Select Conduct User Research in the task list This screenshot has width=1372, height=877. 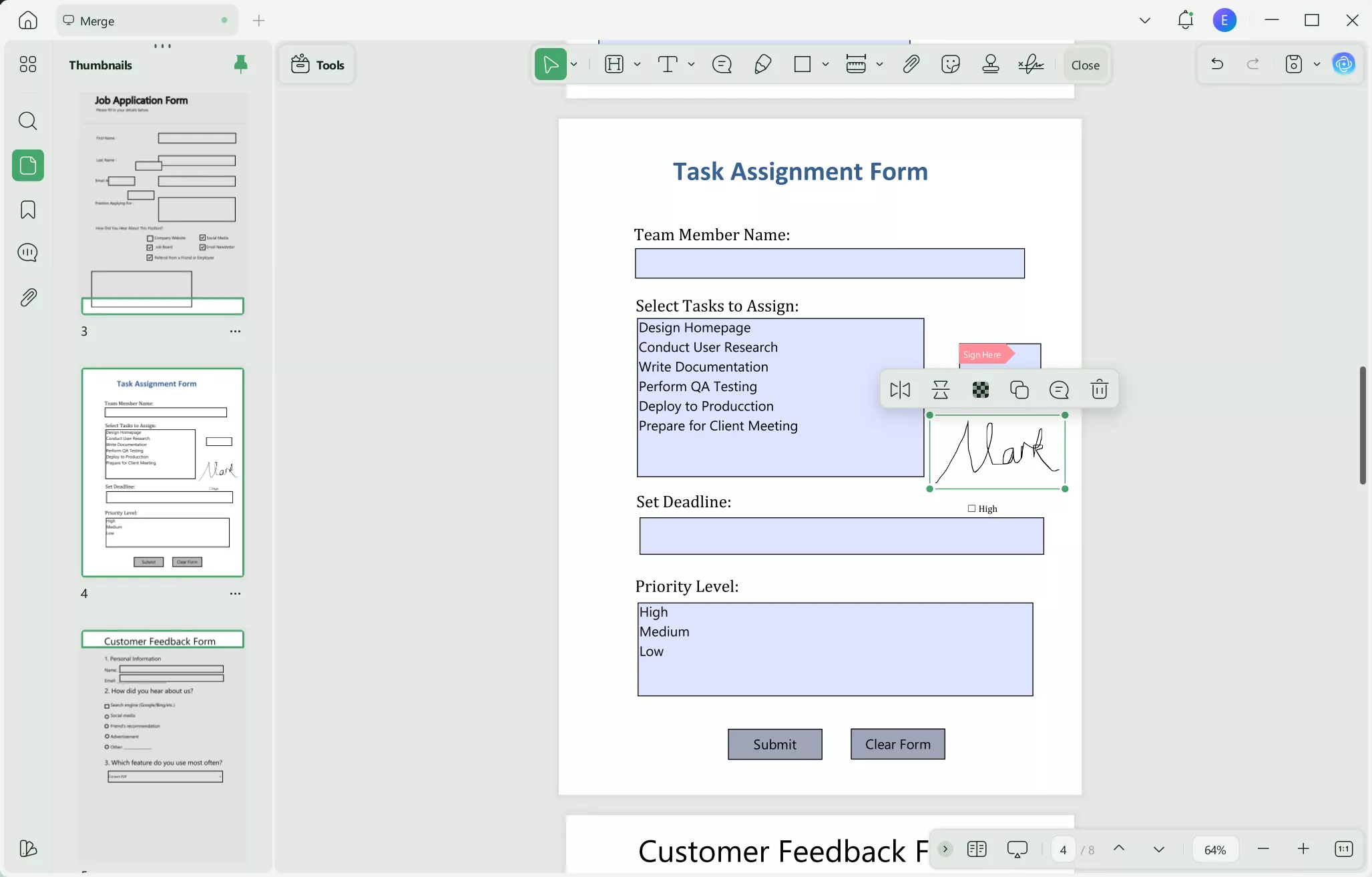[x=708, y=347]
